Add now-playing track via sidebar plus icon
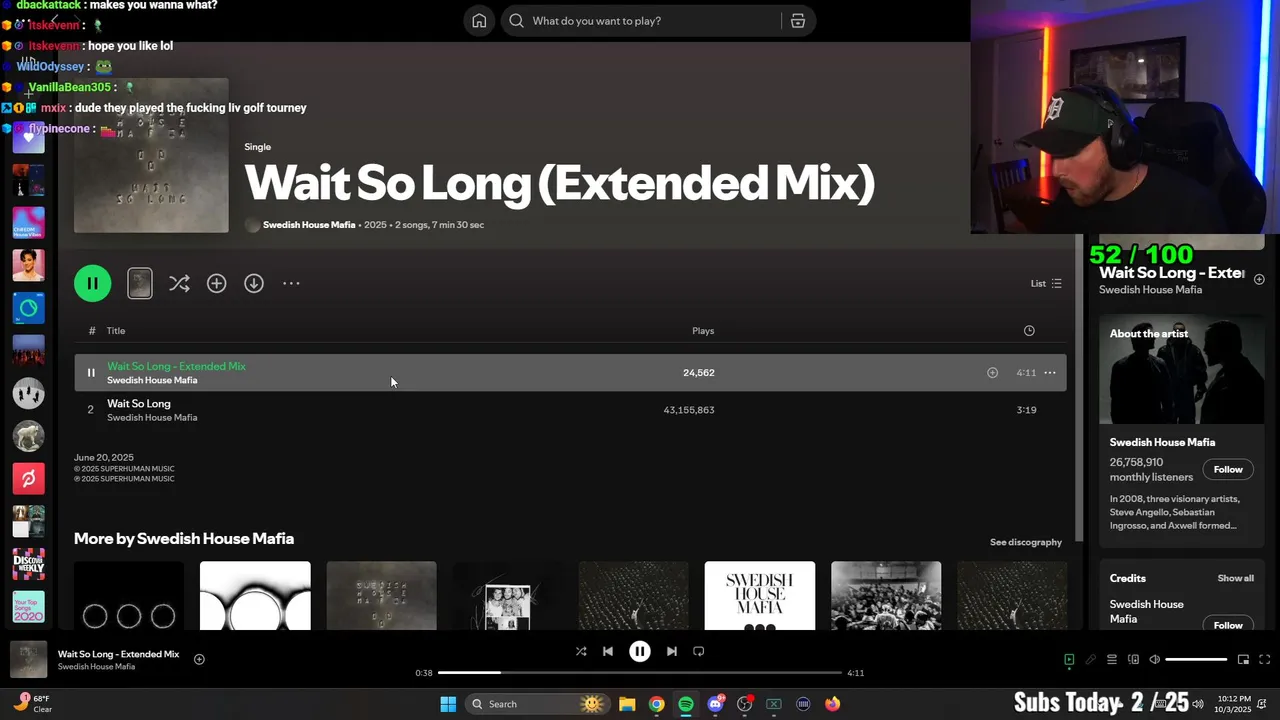 pos(1259,279)
